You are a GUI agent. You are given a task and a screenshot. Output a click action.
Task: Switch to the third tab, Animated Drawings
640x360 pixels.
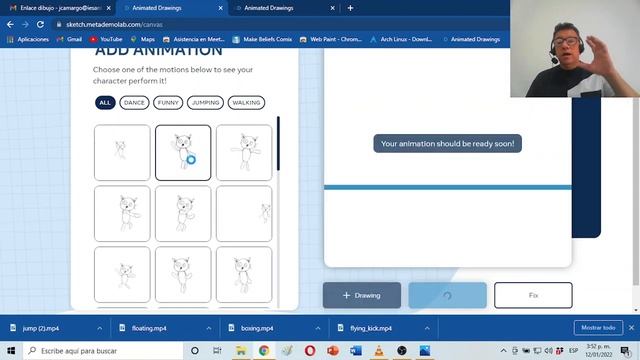(x=269, y=8)
